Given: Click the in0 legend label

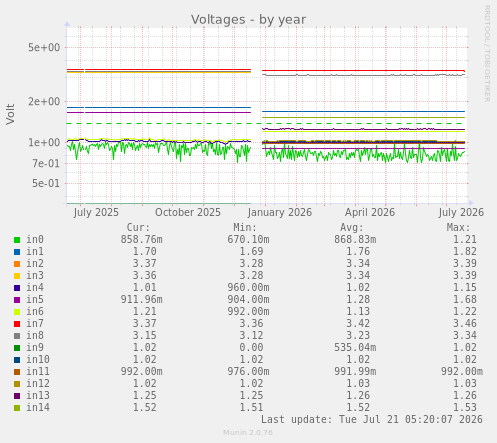Looking at the screenshot, I should 35,240.
